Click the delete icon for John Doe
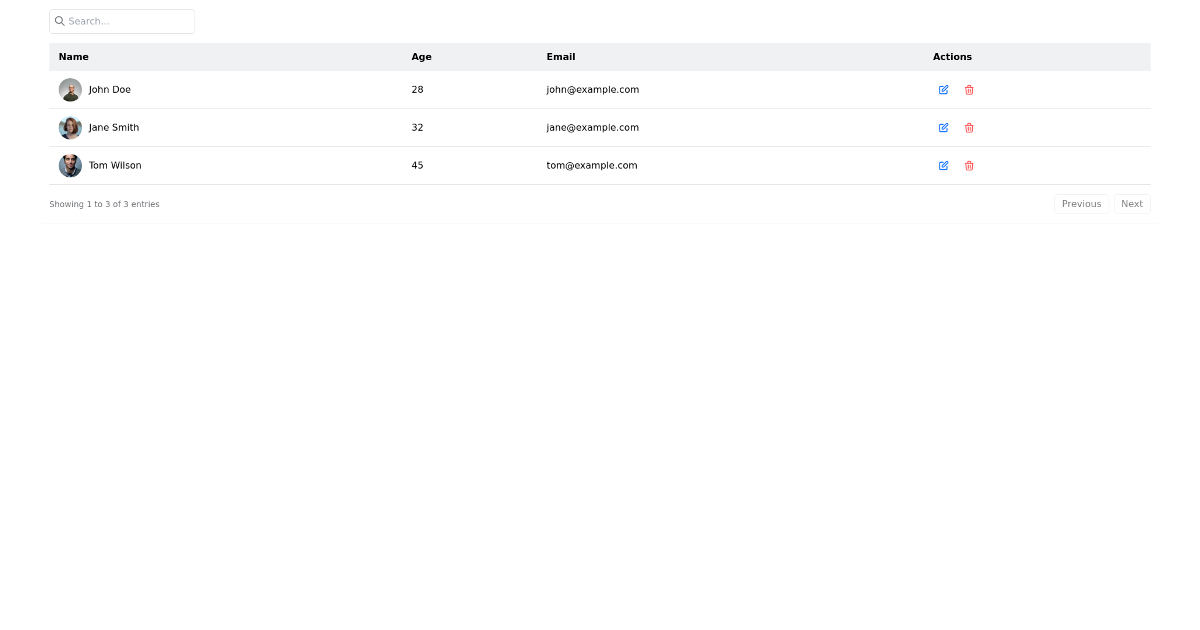Viewport: 1200px width, 630px height. [x=968, y=89]
